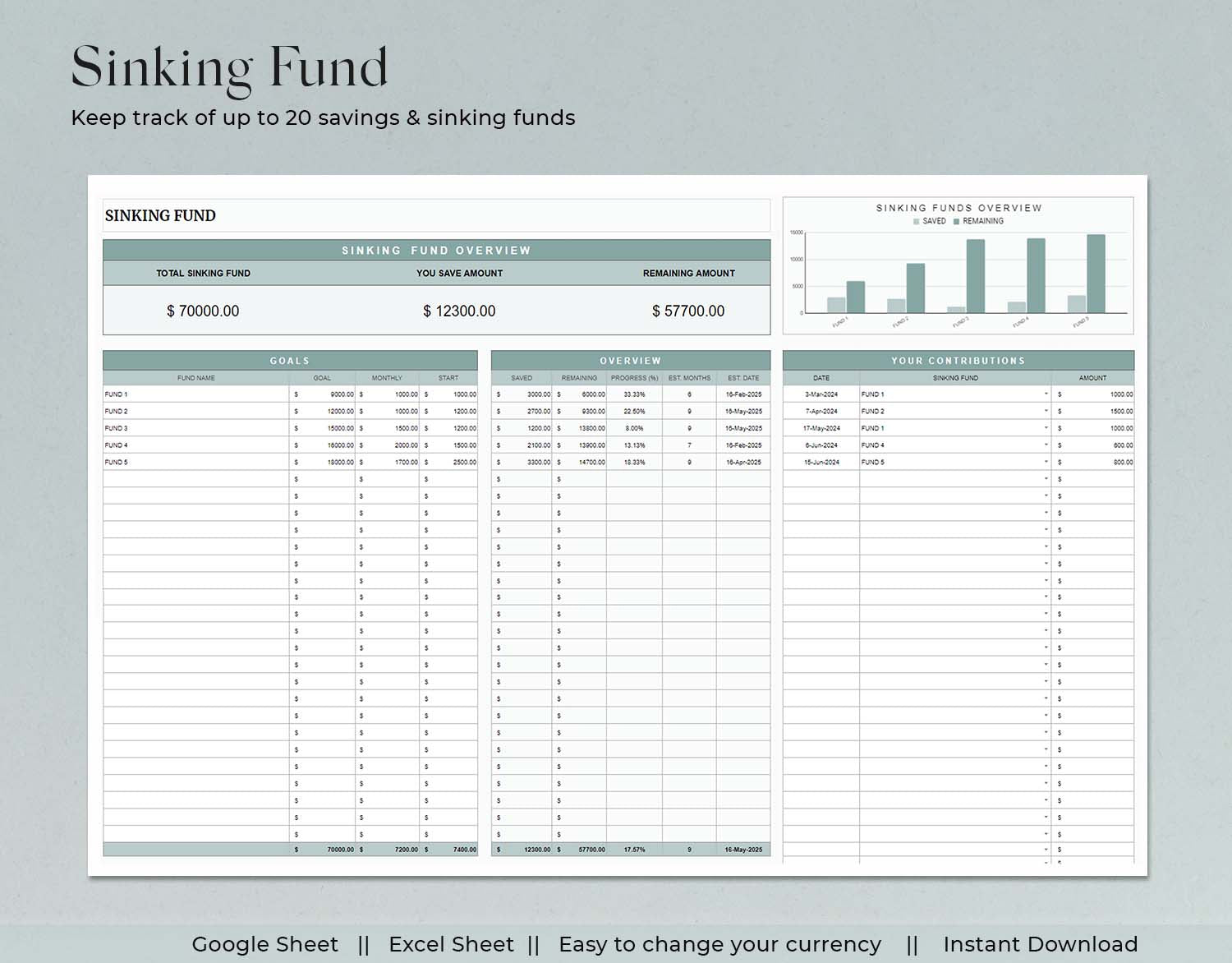The height and width of the screenshot is (963, 1232).
Task: Select the 15000.00 goal cell for FUND 3
Action: click(322, 428)
